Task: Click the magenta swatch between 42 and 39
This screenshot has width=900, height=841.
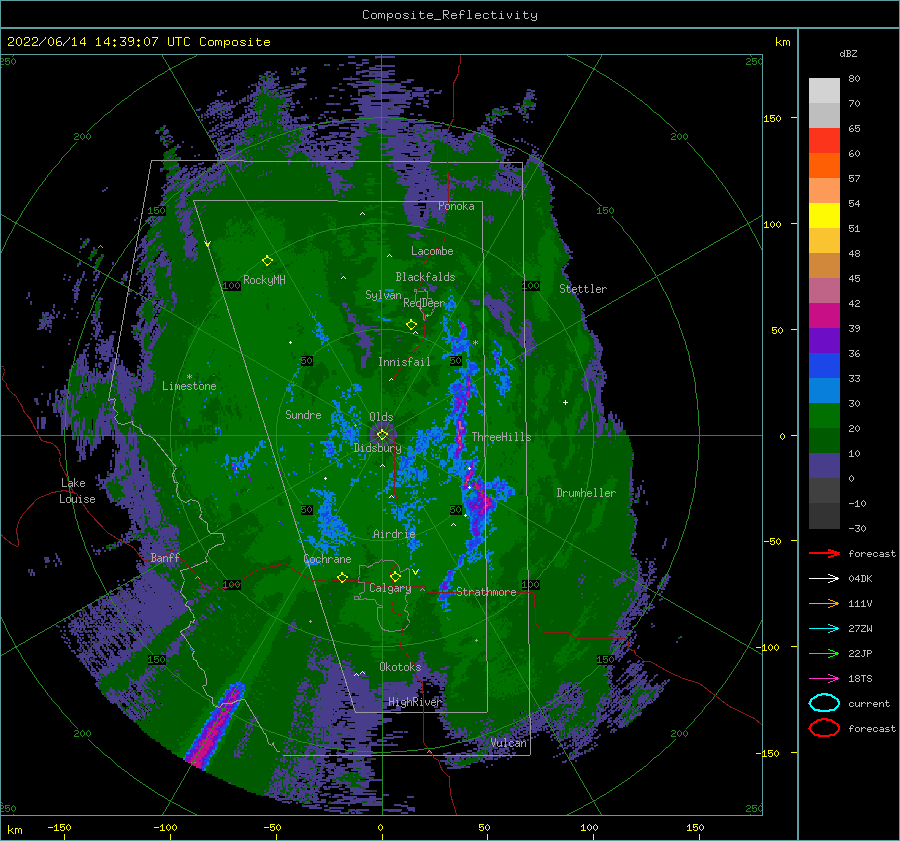Action: coord(824,315)
